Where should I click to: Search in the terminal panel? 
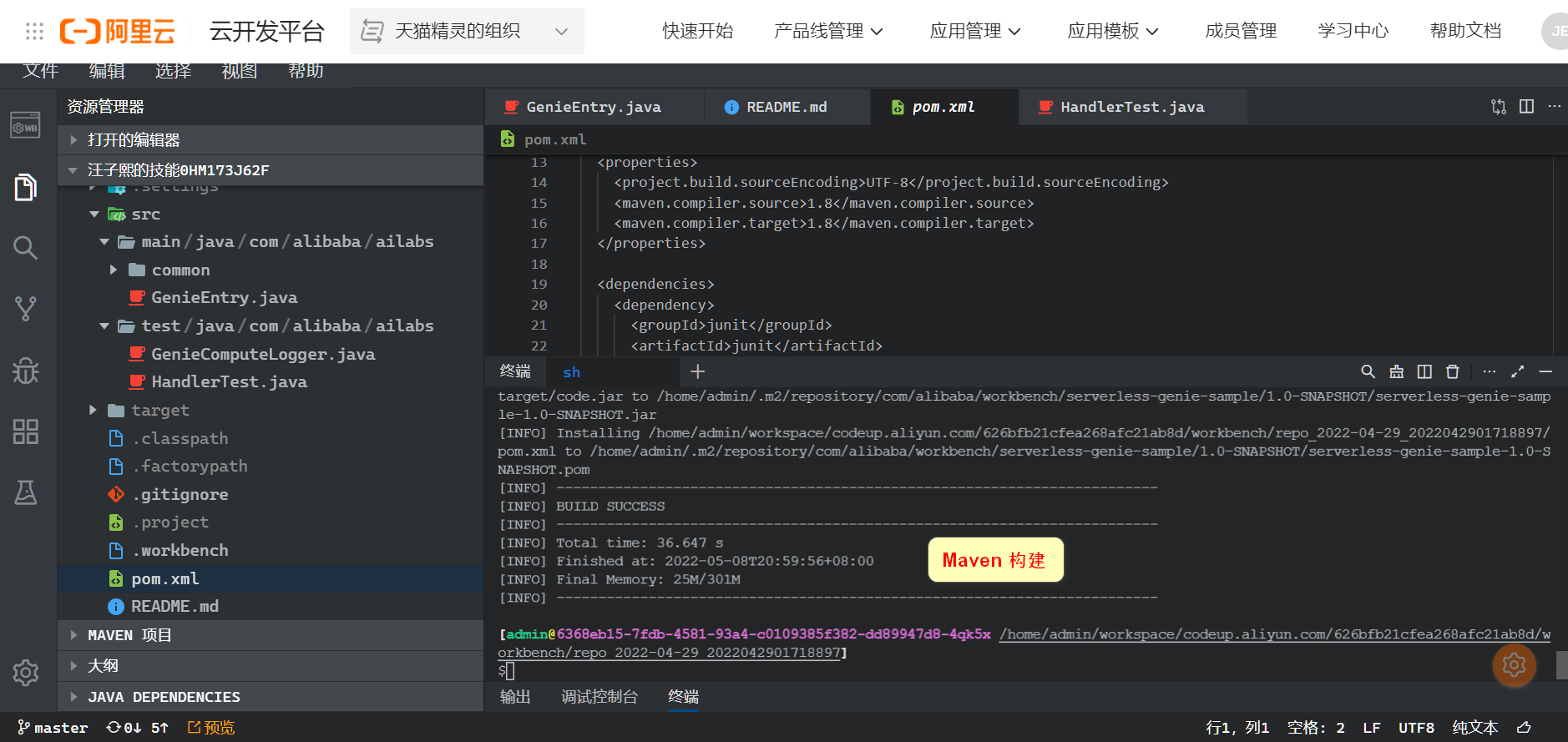pyautogui.click(x=1368, y=371)
